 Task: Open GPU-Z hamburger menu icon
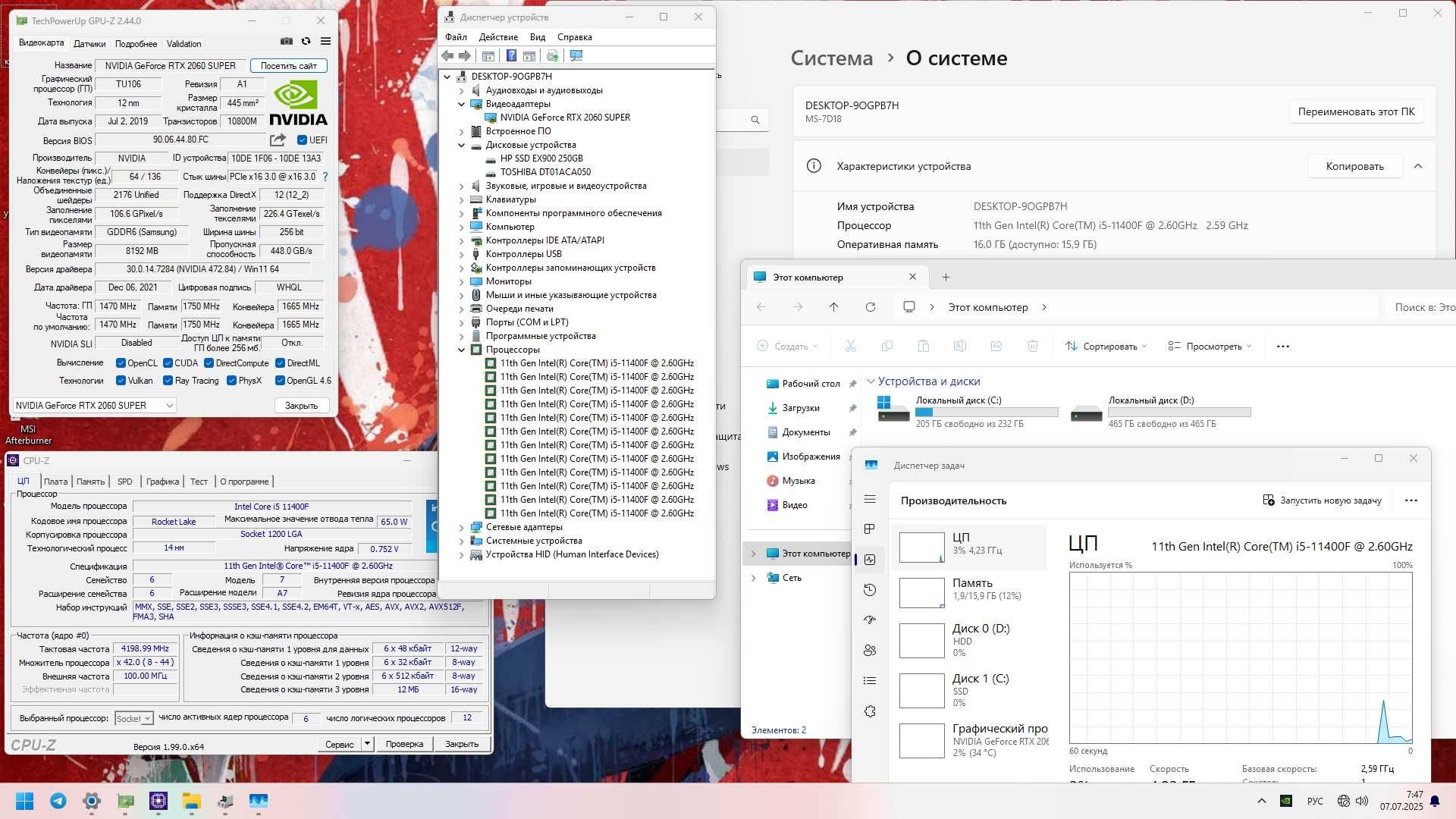325,42
